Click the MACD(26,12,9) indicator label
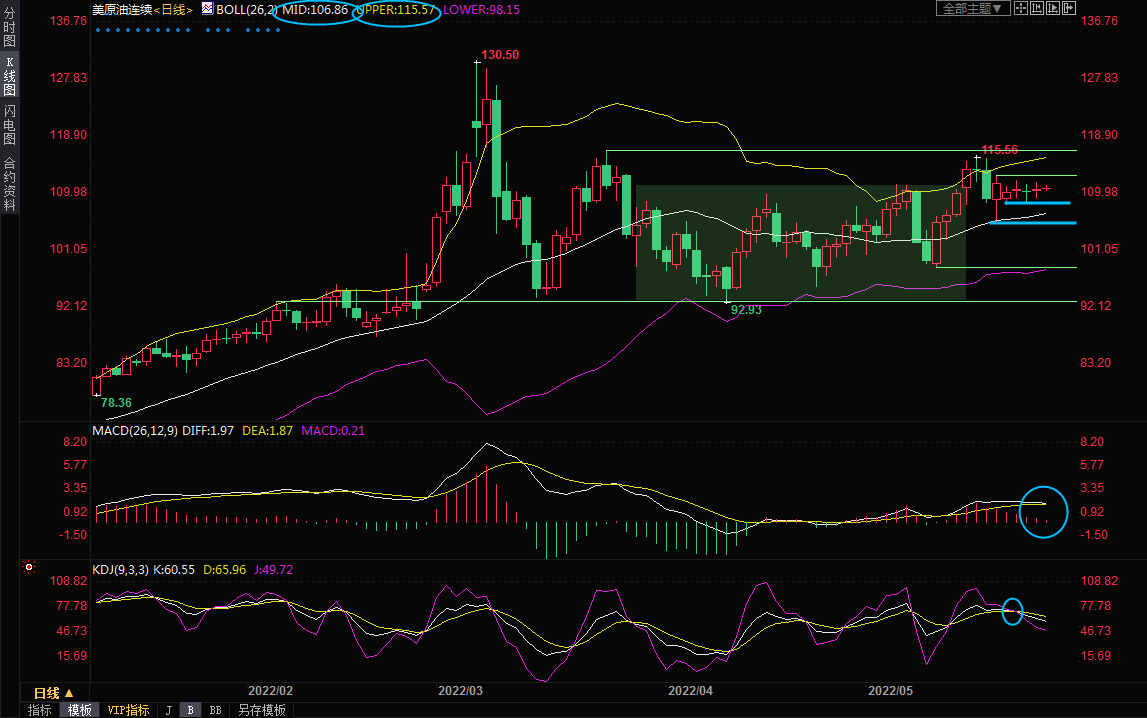1147x718 pixels. pos(132,431)
